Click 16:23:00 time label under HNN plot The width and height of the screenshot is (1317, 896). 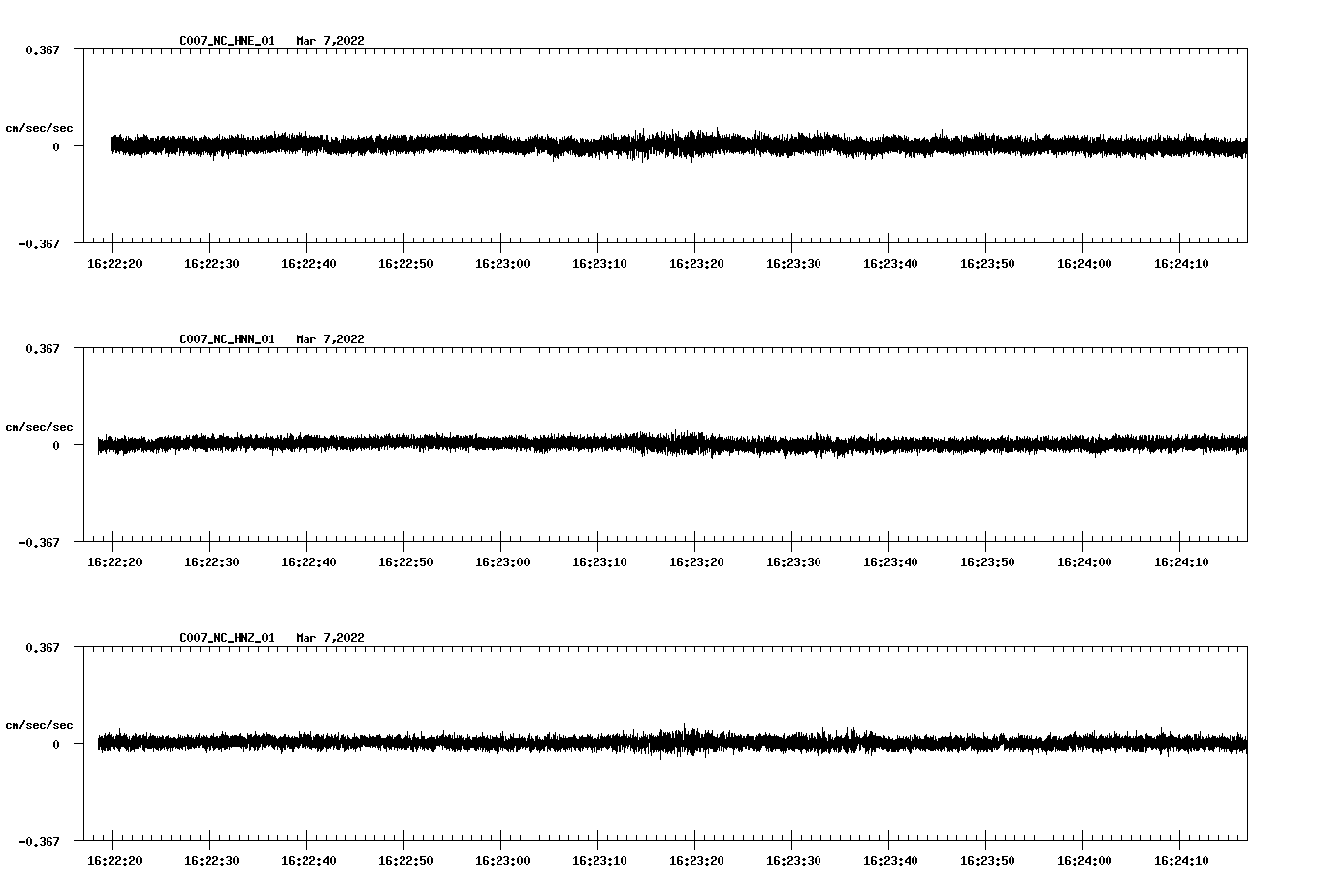pyautogui.click(x=502, y=561)
